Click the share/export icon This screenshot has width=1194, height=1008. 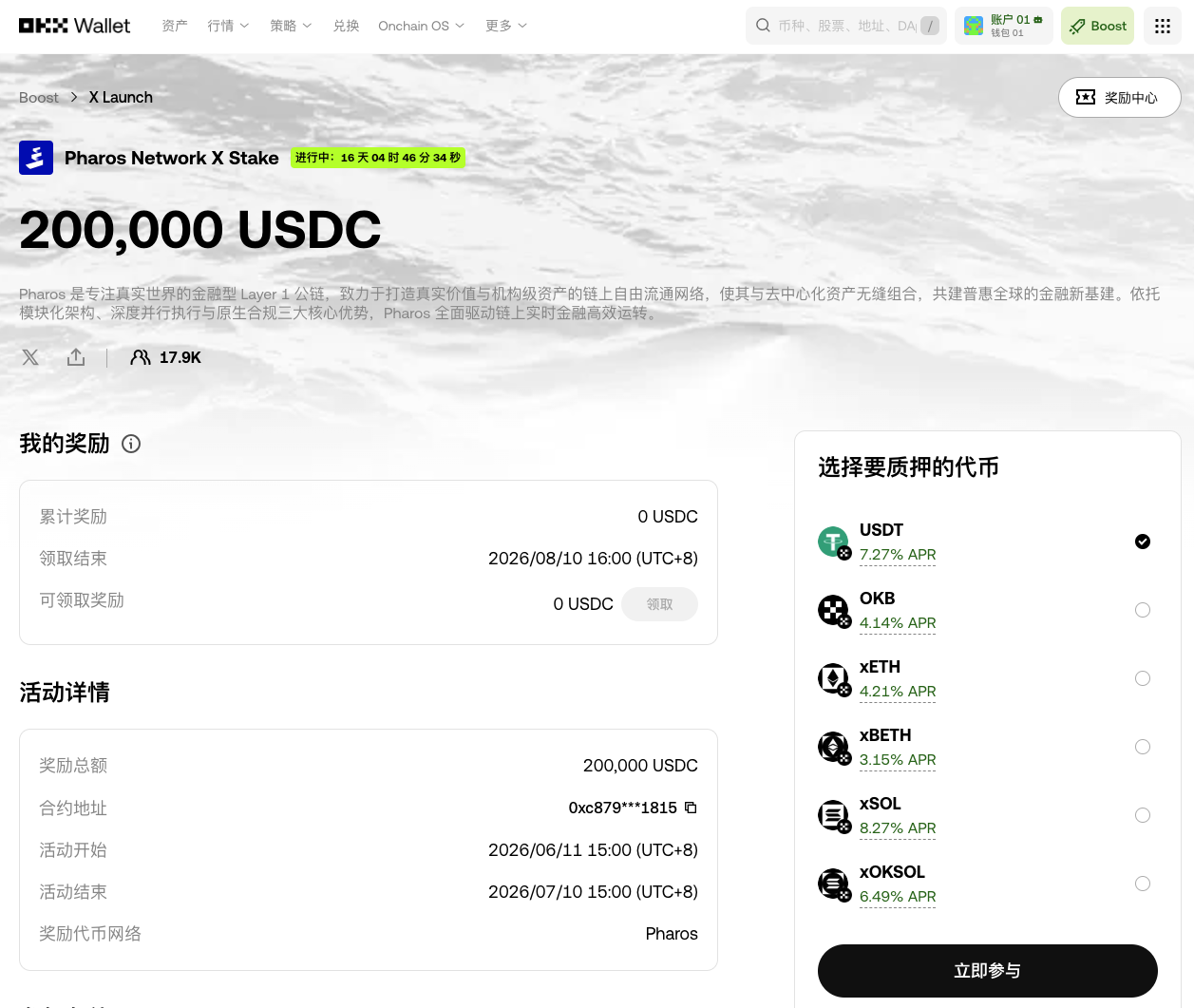(76, 357)
